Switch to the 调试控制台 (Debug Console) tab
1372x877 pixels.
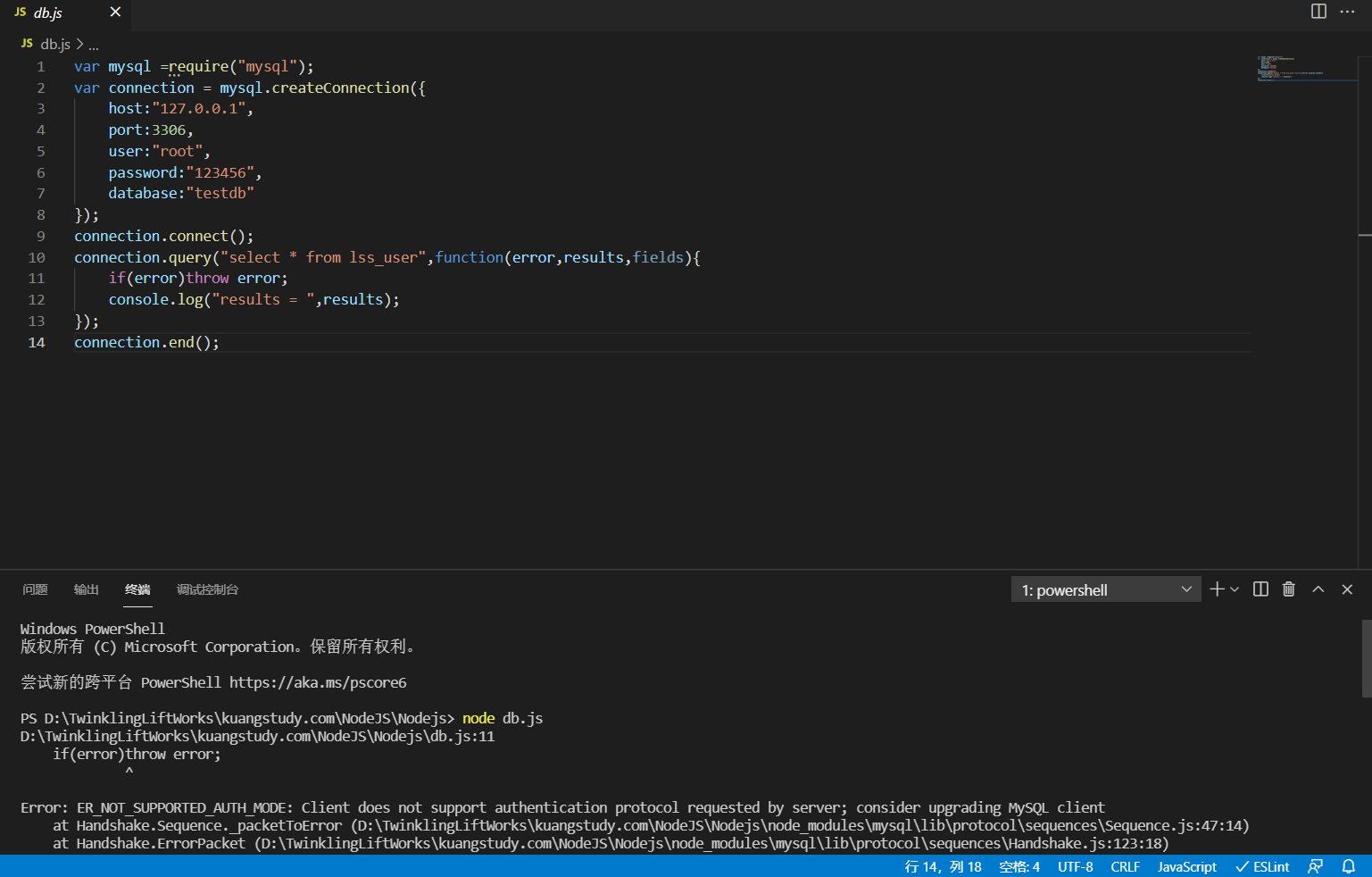click(x=207, y=589)
